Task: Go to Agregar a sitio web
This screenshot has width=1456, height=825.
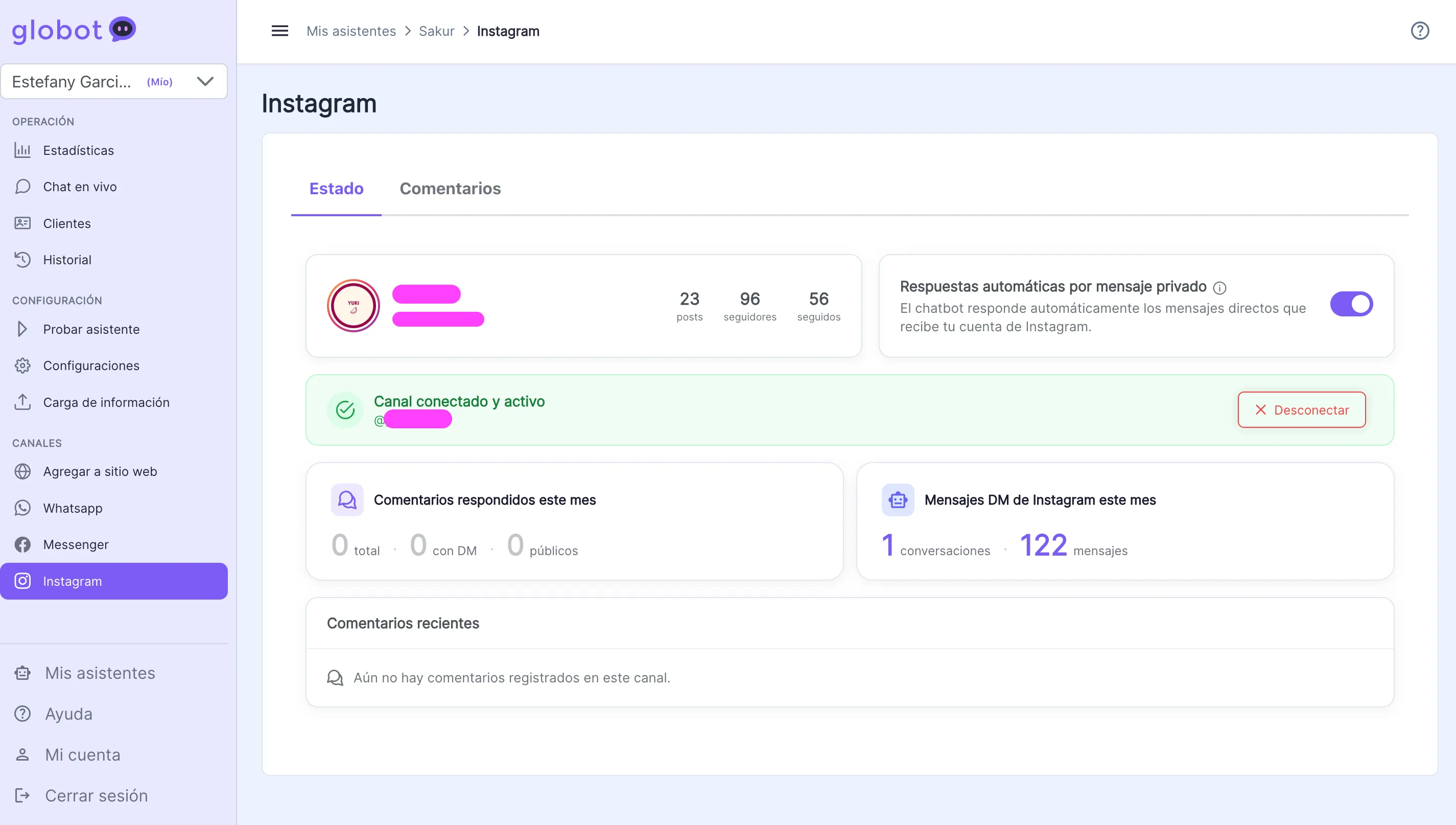Action: point(100,471)
